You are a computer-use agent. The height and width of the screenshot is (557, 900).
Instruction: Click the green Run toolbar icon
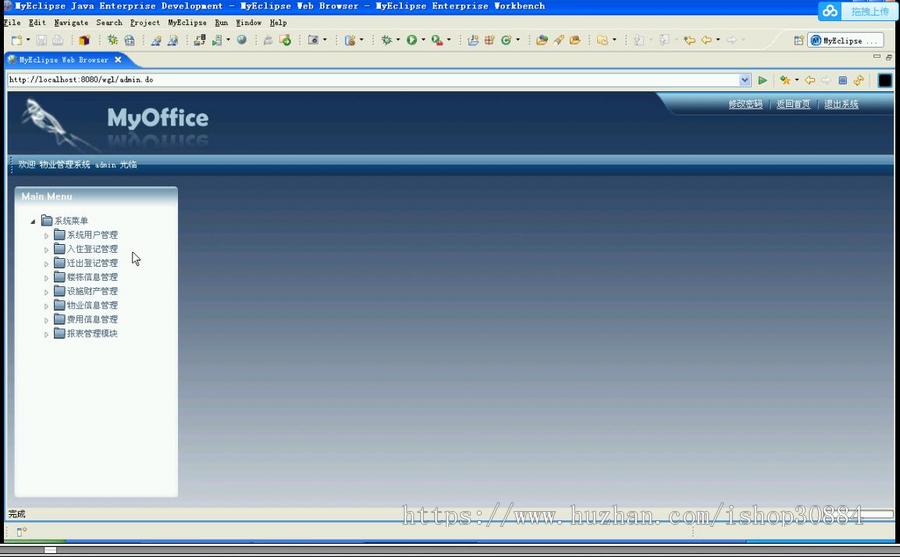412,40
